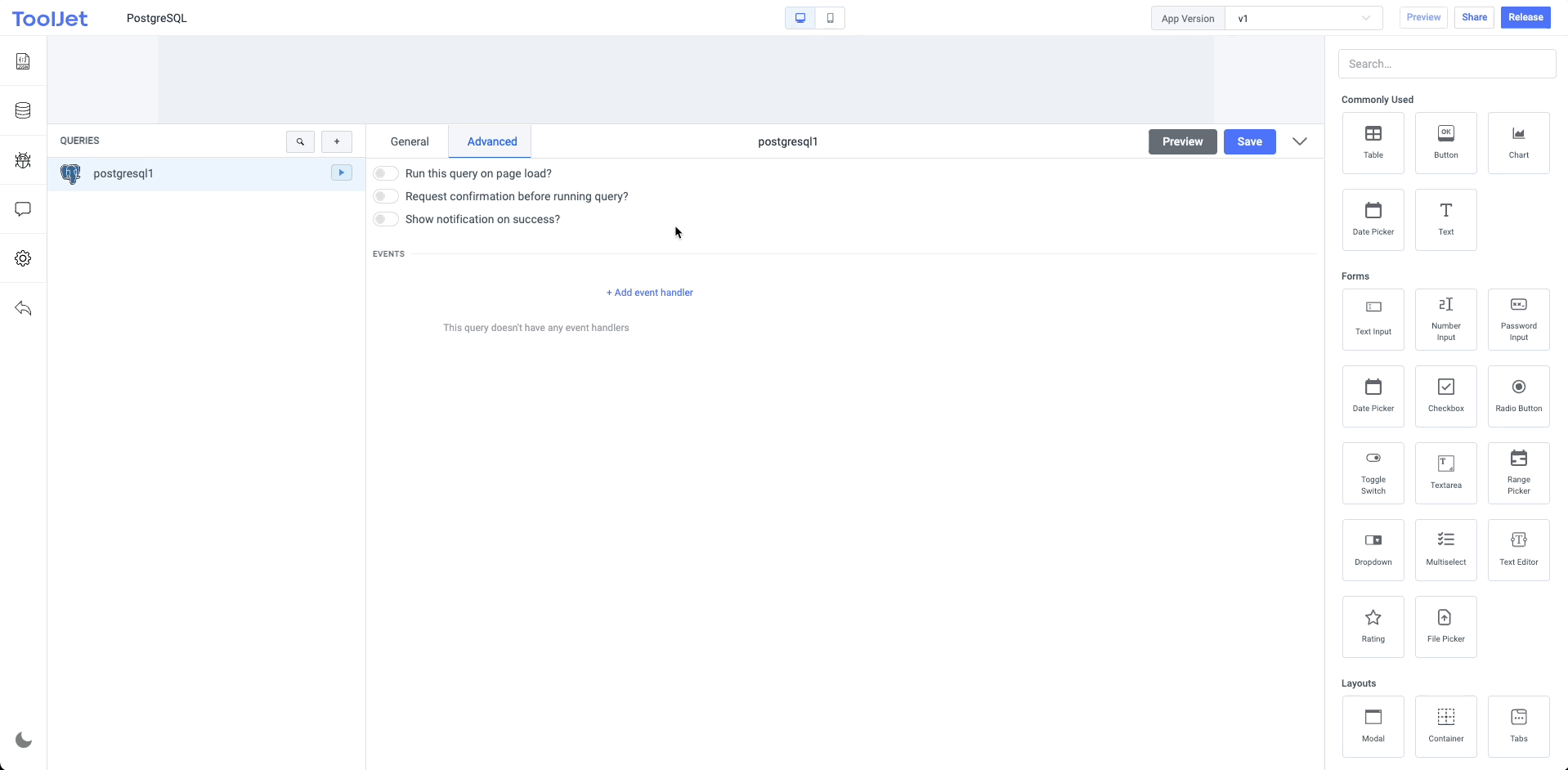Click the search queries magnifier icon
1568x770 pixels.
click(300, 141)
